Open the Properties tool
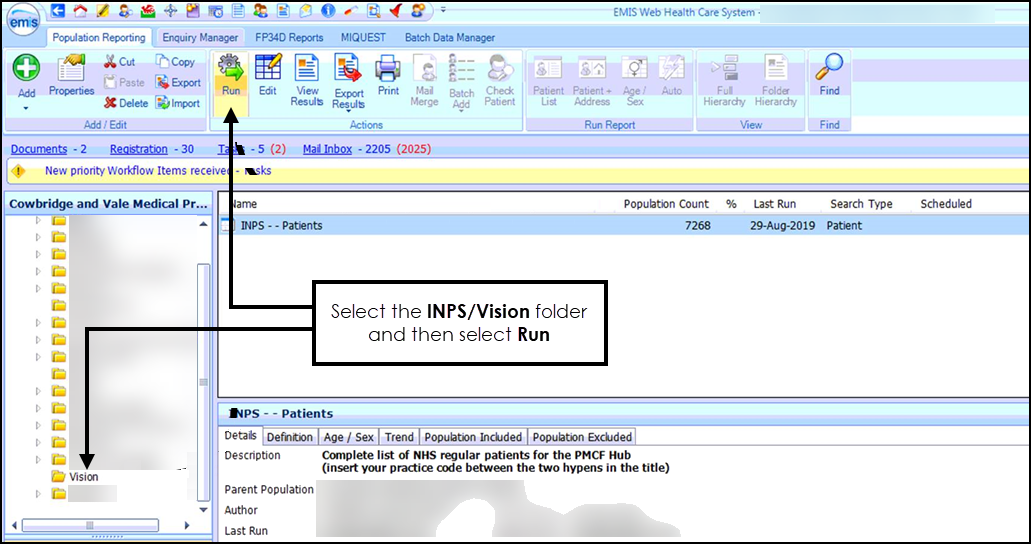1031x544 pixels. coord(71,77)
